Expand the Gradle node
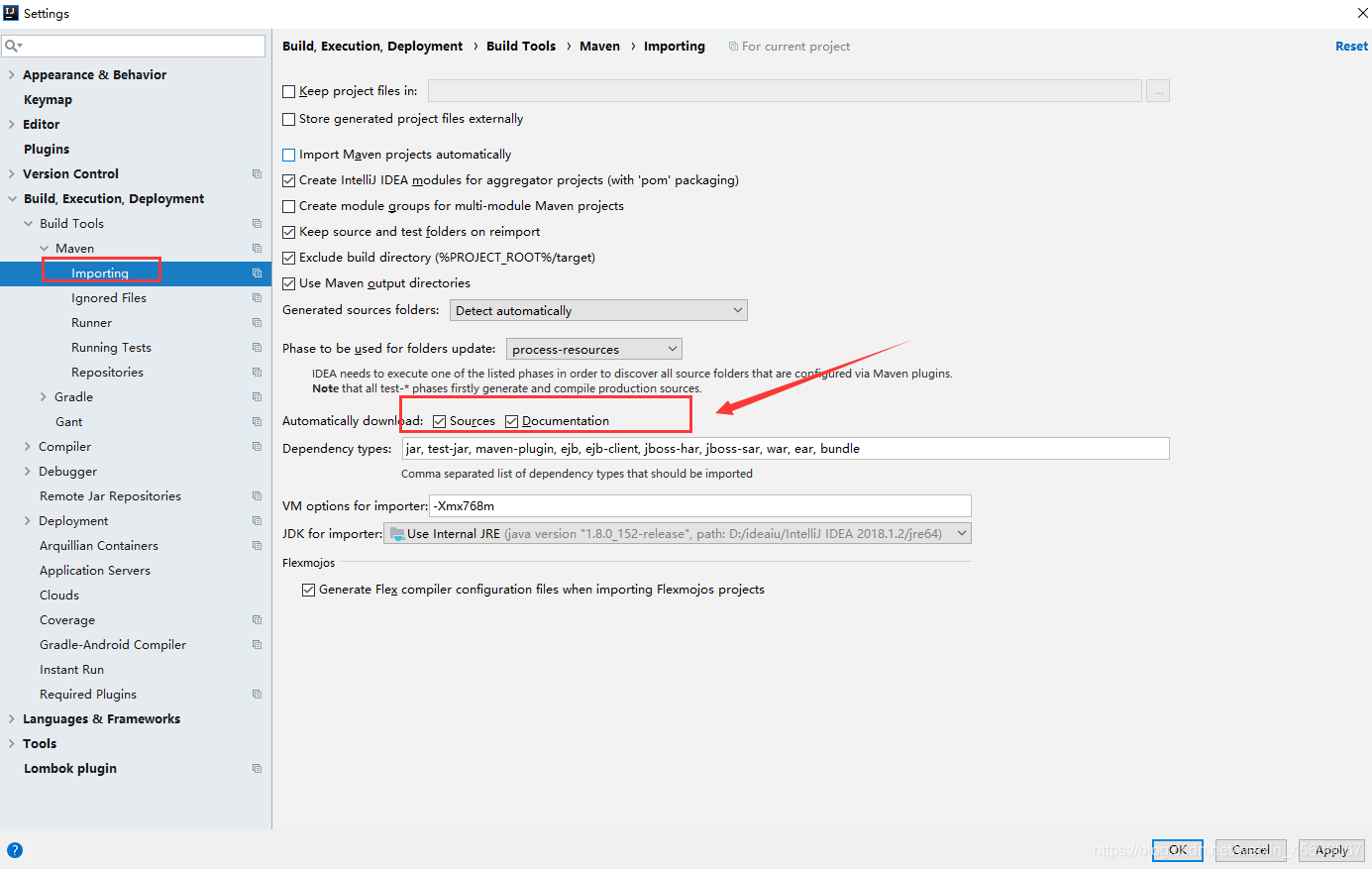1372x869 pixels. pos(44,396)
